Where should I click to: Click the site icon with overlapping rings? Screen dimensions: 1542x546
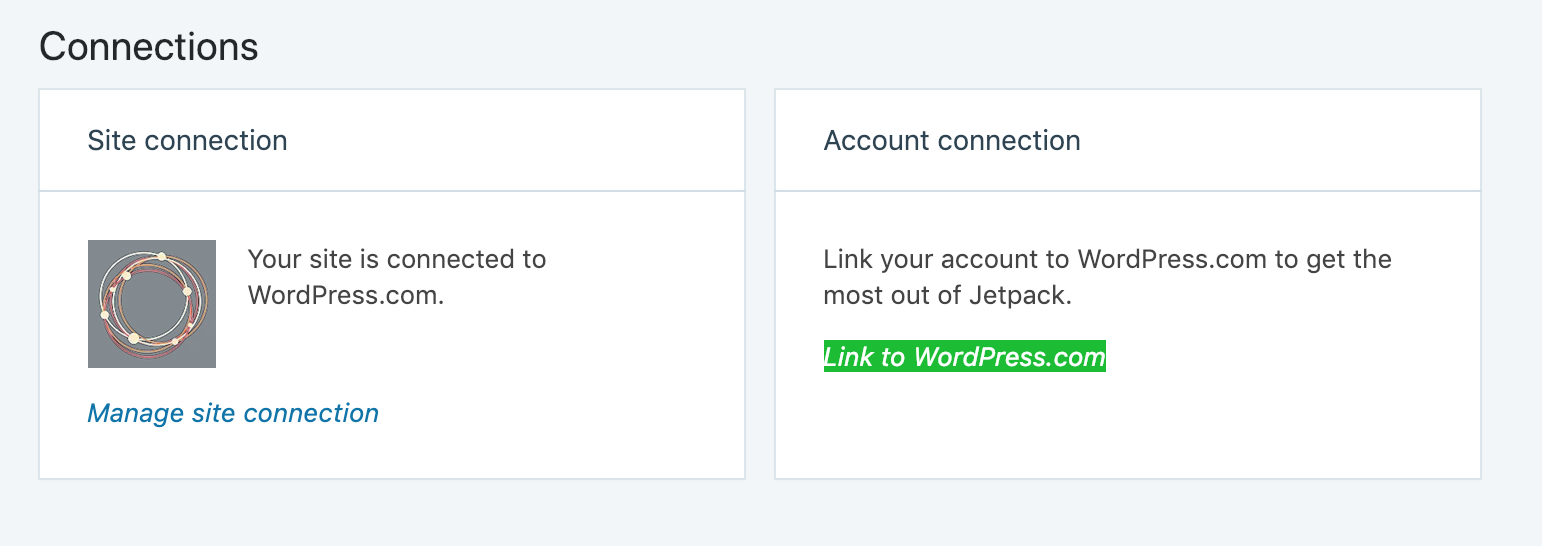152,304
